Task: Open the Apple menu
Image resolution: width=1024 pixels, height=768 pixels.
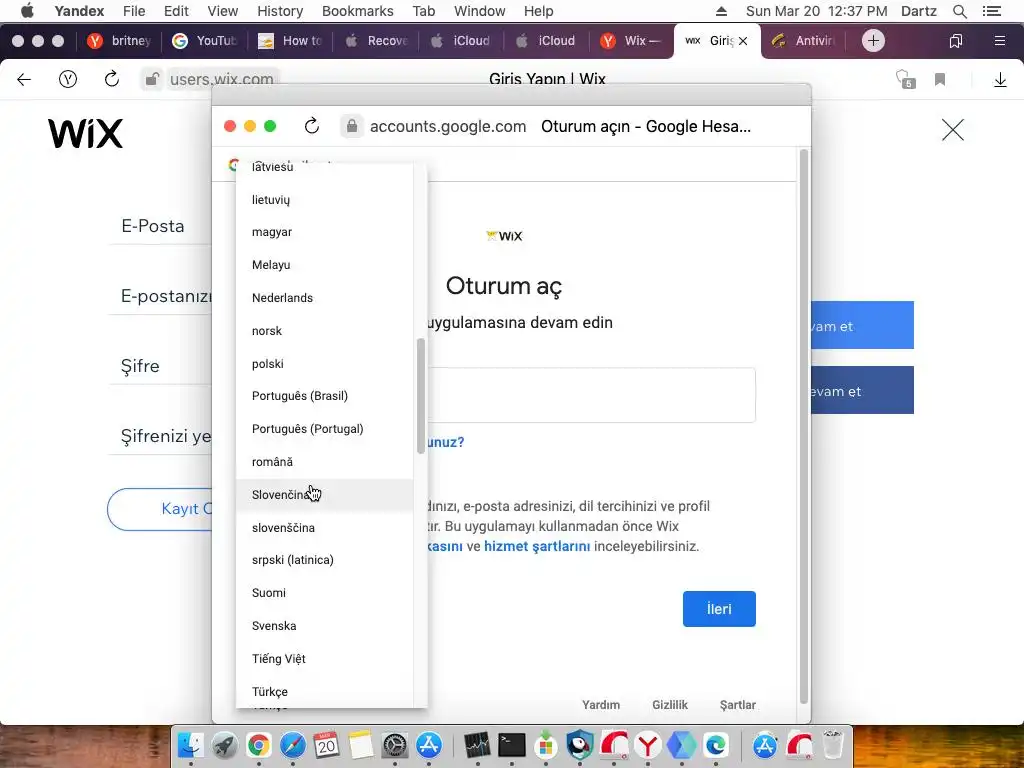Action: [27, 11]
